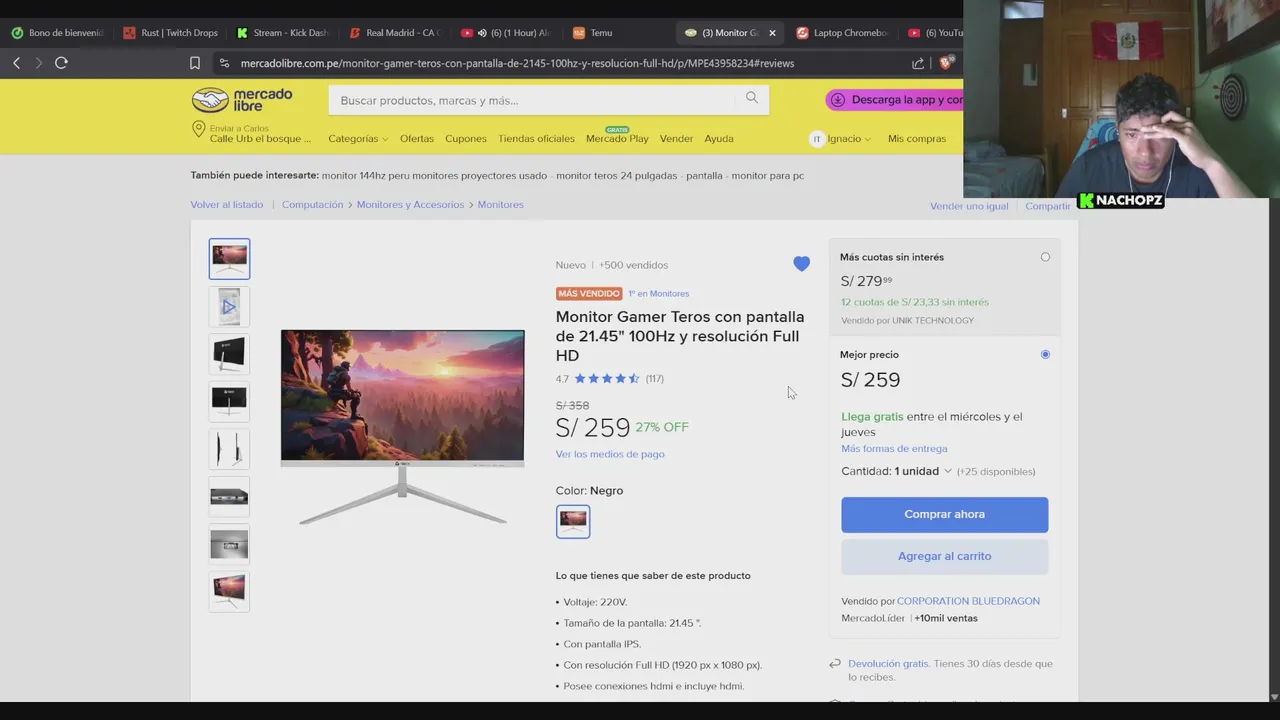Click the Ignacio profile avatar icon
1280x720 pixels.
pos(817,139)
